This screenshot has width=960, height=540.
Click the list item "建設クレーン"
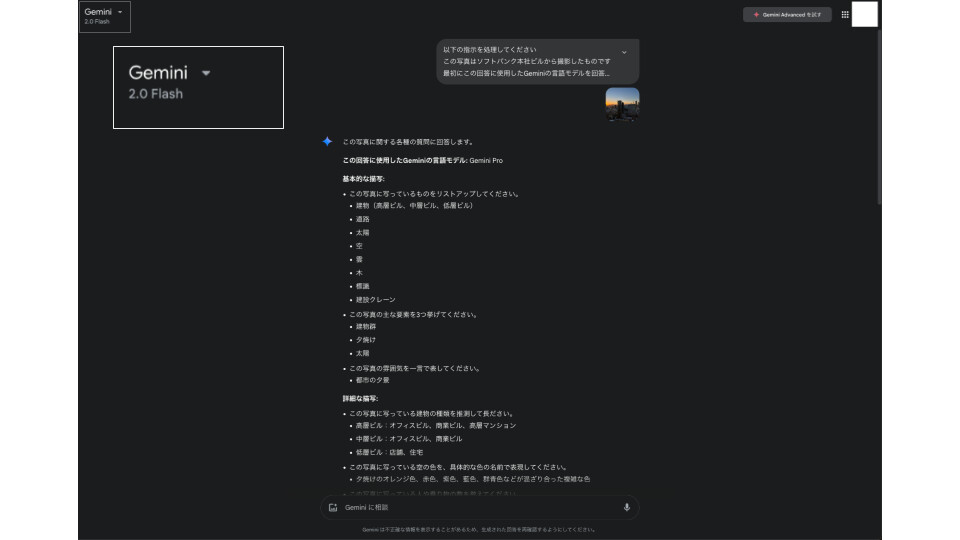tap(376, 299)
